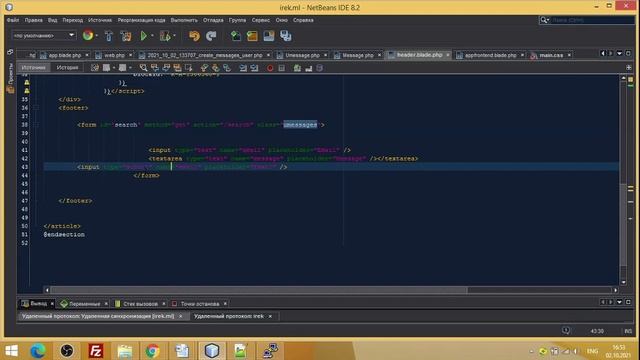Screen dimensions: 640x360
Task: Switch to the web.php tab
Action: 114,55
